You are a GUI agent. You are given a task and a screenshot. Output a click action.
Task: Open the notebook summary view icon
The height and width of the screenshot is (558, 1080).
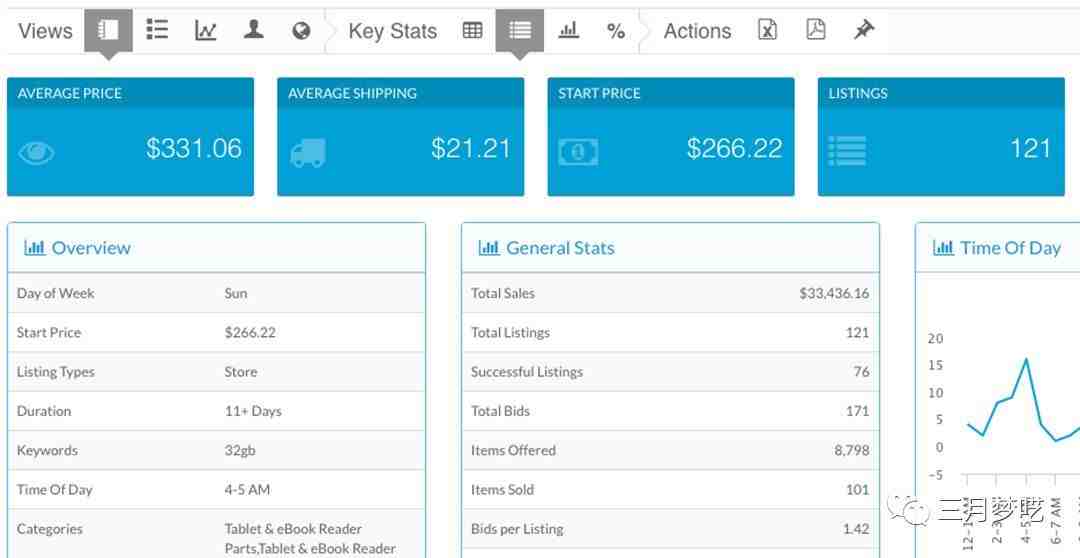click(108, 30)
